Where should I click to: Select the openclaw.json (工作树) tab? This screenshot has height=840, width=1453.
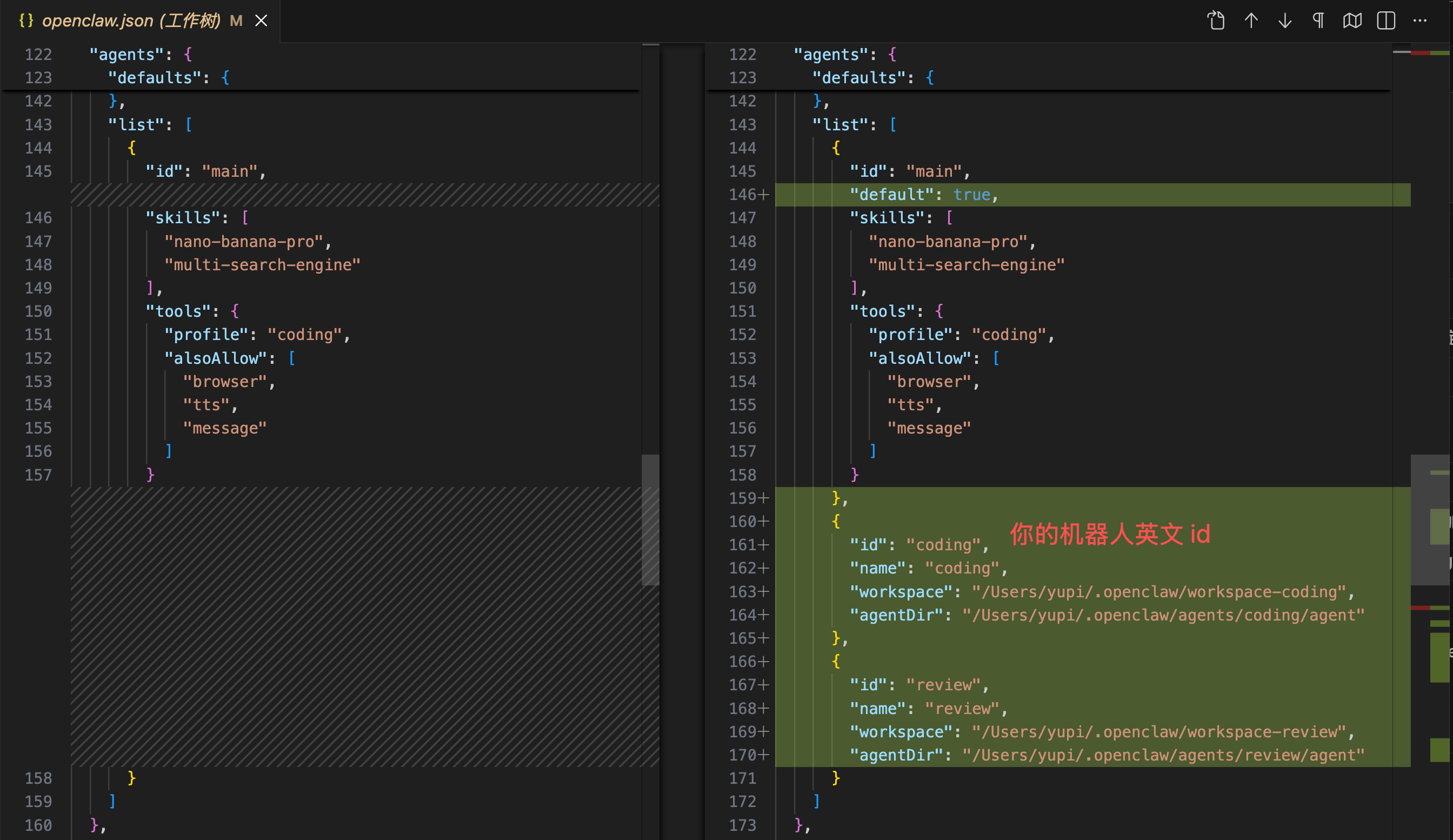[131, 21]
